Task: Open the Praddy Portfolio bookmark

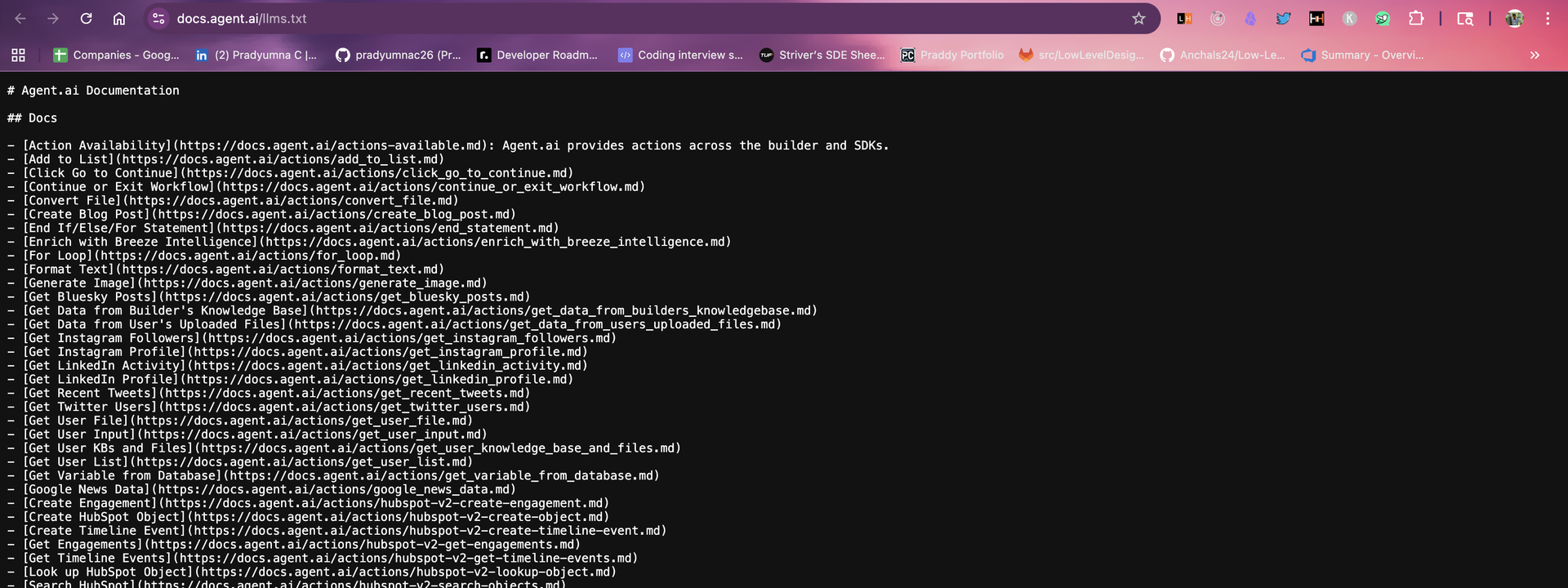Action: coord(952,55)
